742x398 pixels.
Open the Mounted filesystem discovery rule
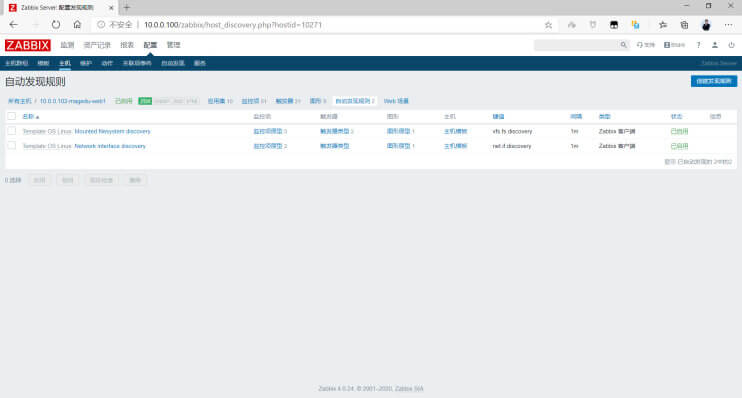[x=112, y=131]
